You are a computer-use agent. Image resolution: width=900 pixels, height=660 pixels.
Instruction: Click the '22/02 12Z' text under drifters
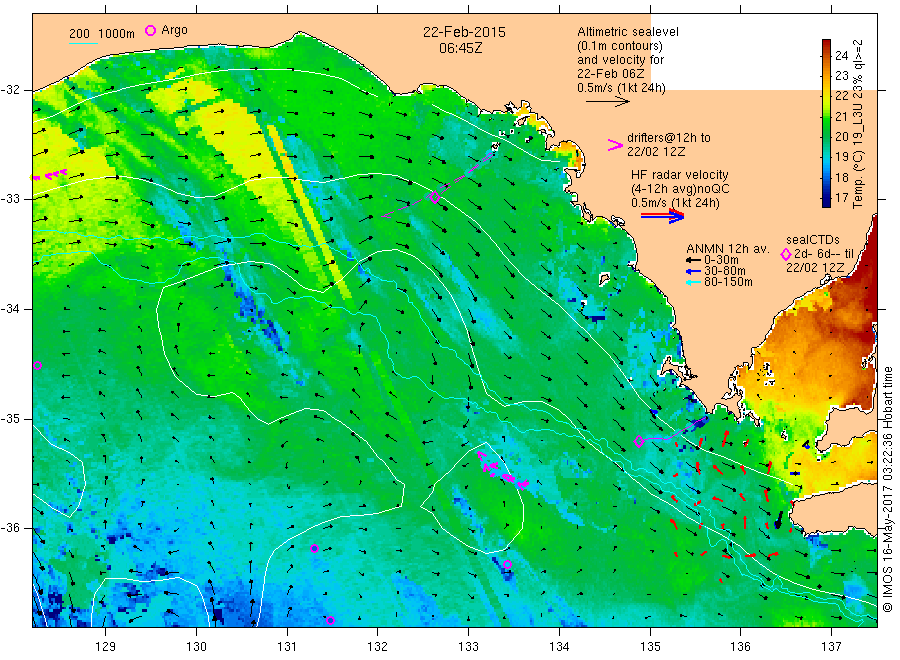tap(656, 152)
